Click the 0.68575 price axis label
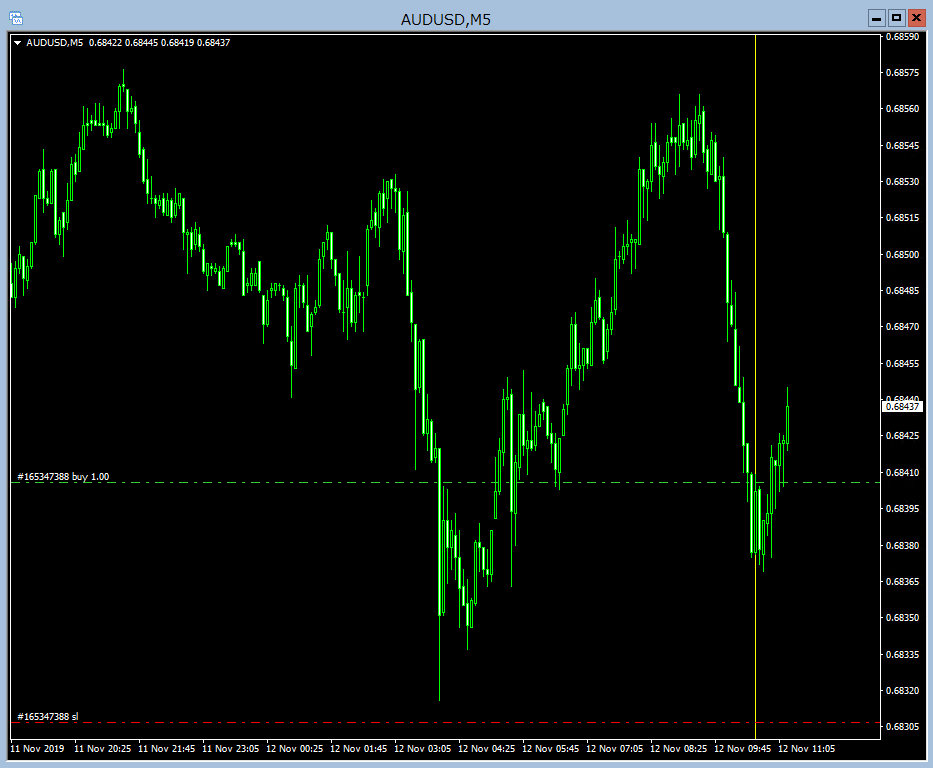Viewport: 933px width, 768px height. 902,73
